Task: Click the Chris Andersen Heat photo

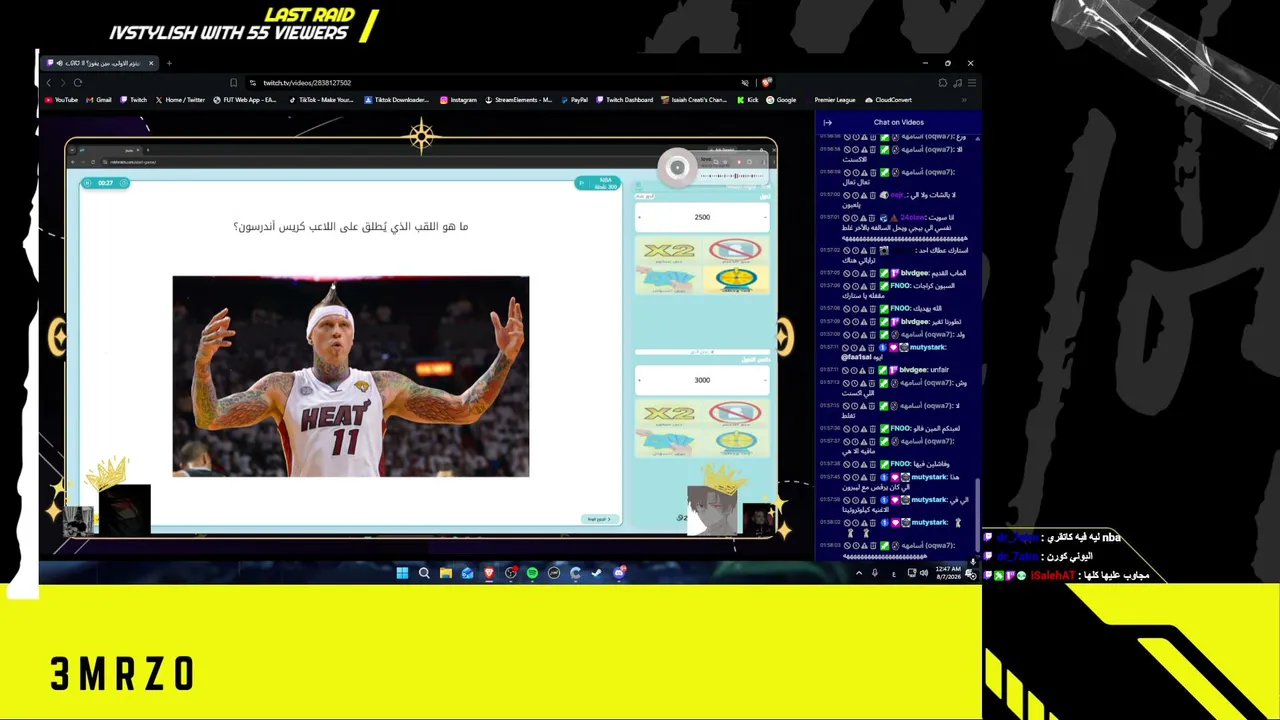Action: point(351,376)
